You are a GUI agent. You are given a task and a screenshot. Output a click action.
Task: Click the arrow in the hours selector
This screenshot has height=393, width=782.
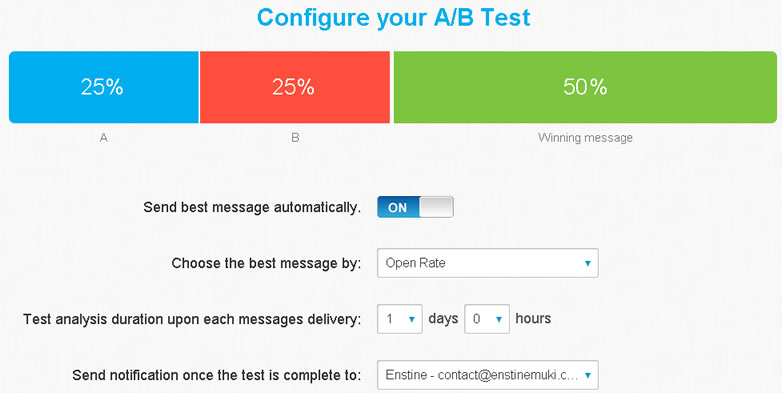pyautogui.click(x=499, y=319)
